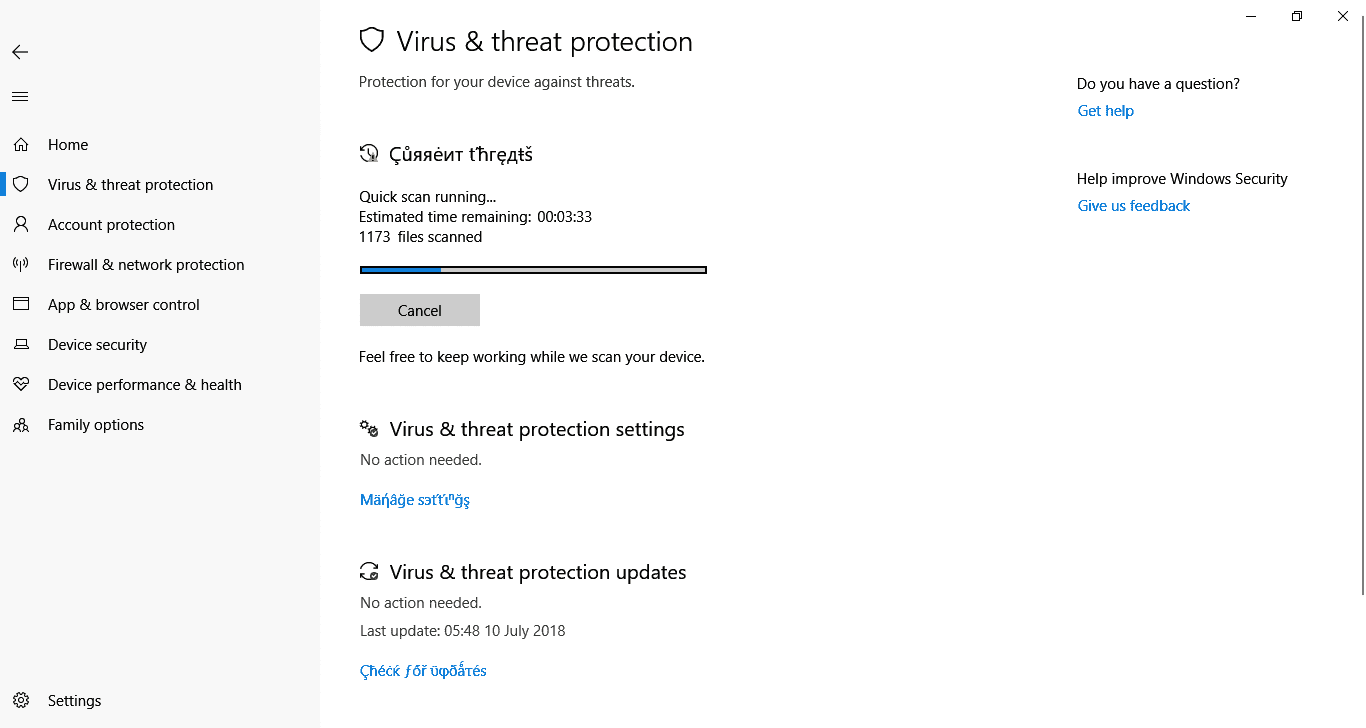Click the Account protection person icon
1366x728 pixels.
coord(21,225)
